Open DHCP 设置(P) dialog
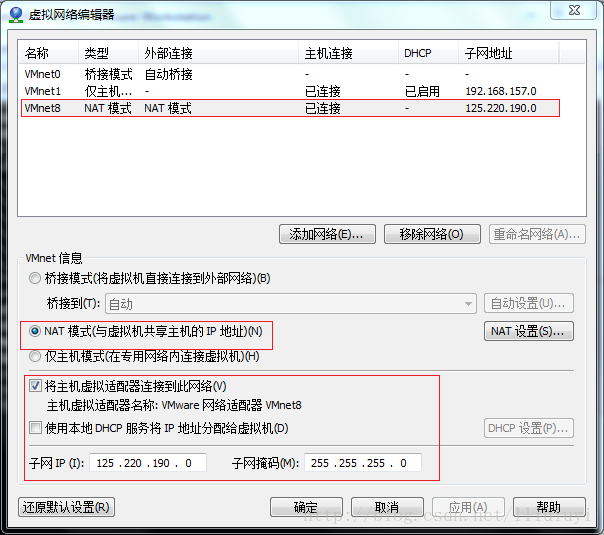Image resolution: width=604 pixels, height=535 pixels. pyautogui.click(x=528, y=428)
